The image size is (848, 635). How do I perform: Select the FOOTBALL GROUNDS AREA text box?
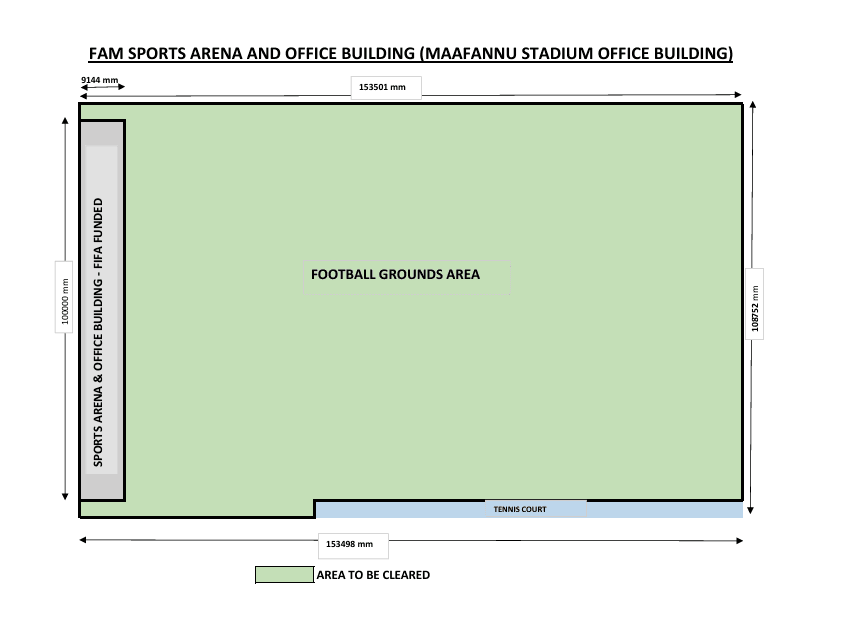pos(395,275)
